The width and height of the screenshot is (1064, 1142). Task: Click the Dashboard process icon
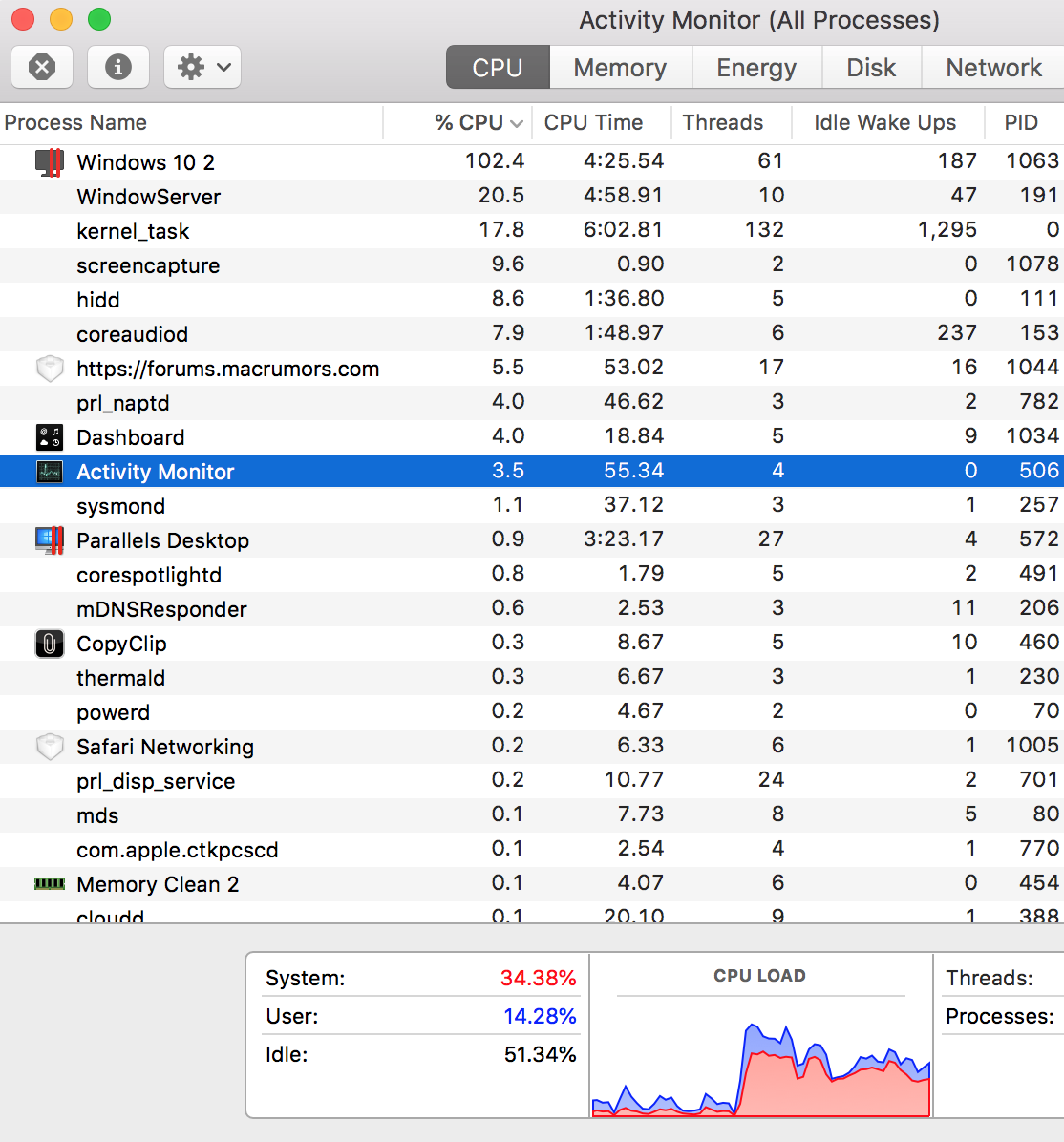click(x=50, y=437)
